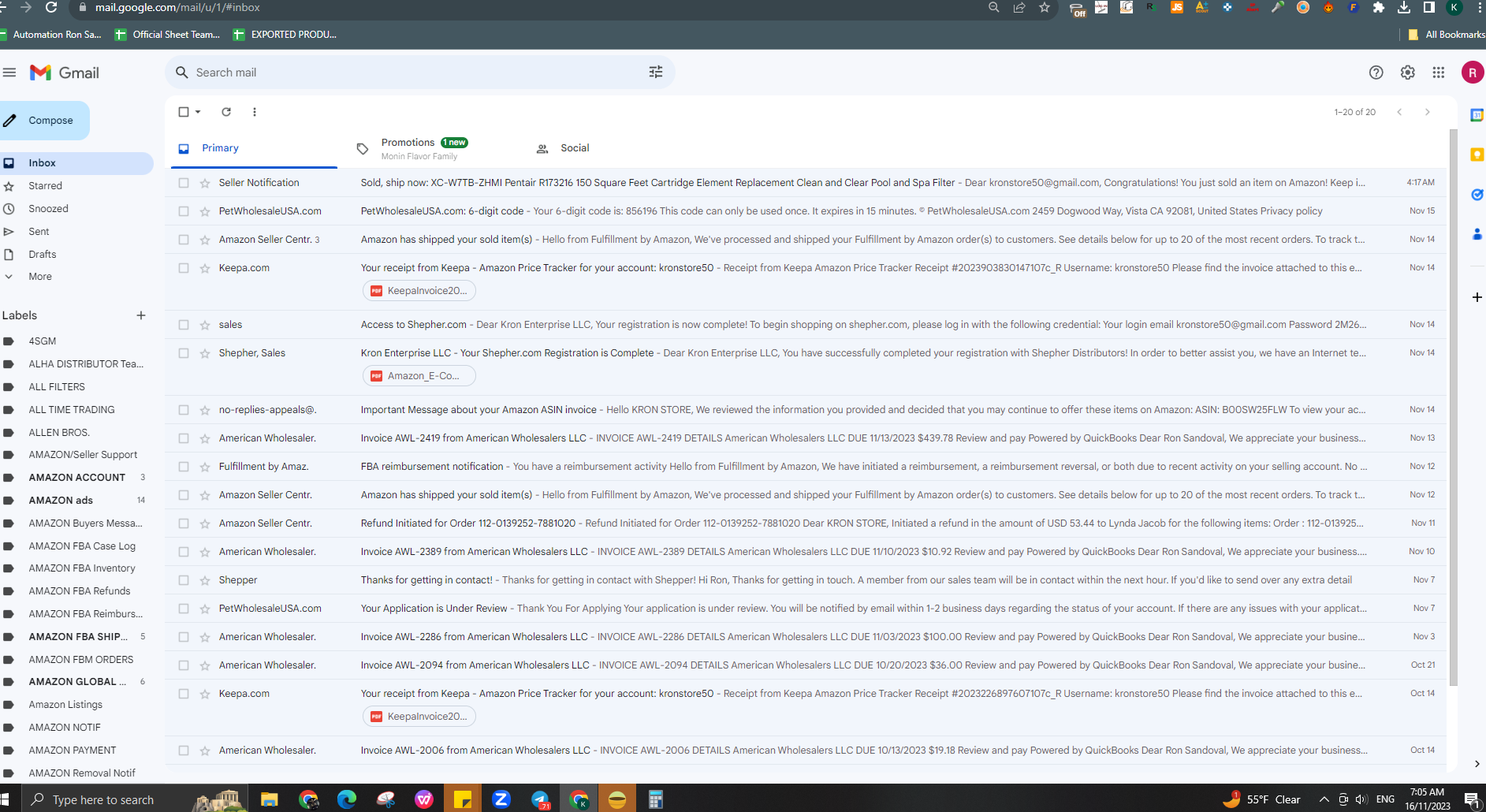Collapse the side panel chevron

[x=1477, y=764]
